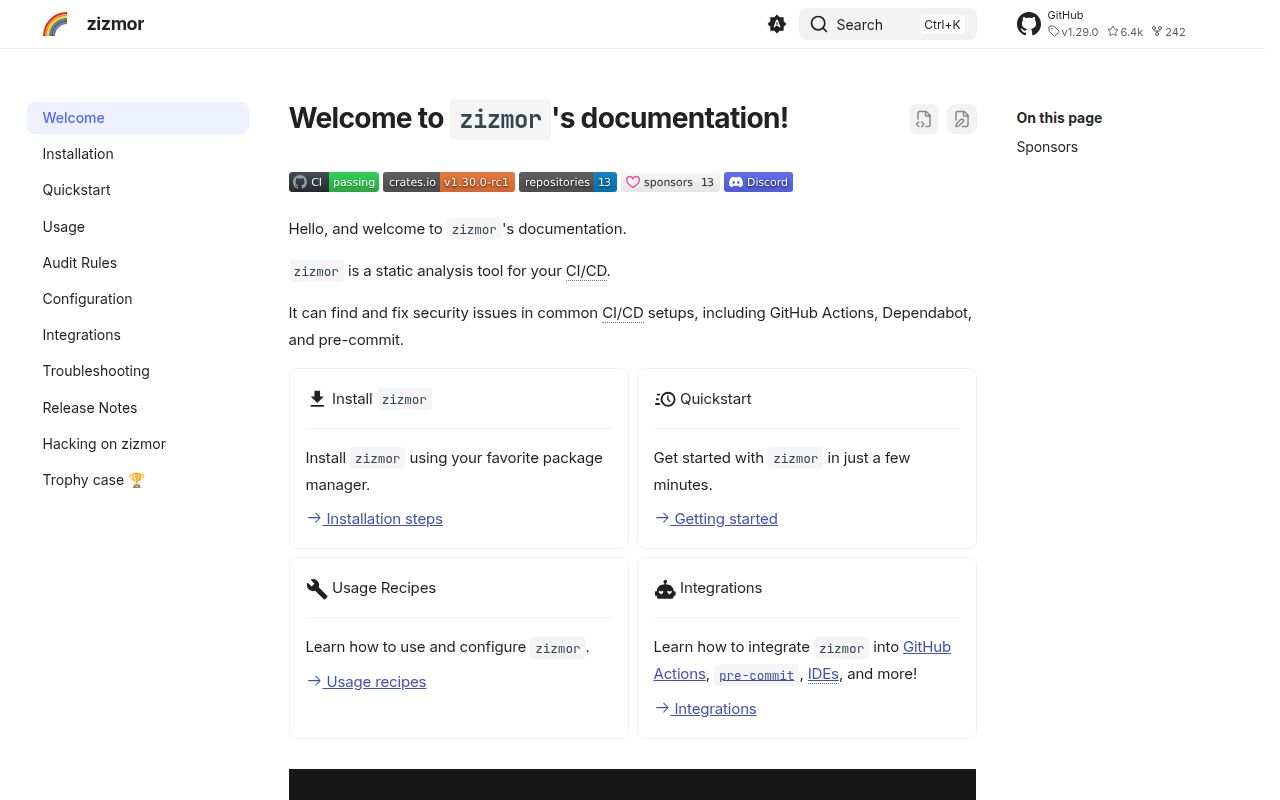Screen dimensions: 1280x800
Task: Click the Usage Recipes card title
Action: pos(384,588)
